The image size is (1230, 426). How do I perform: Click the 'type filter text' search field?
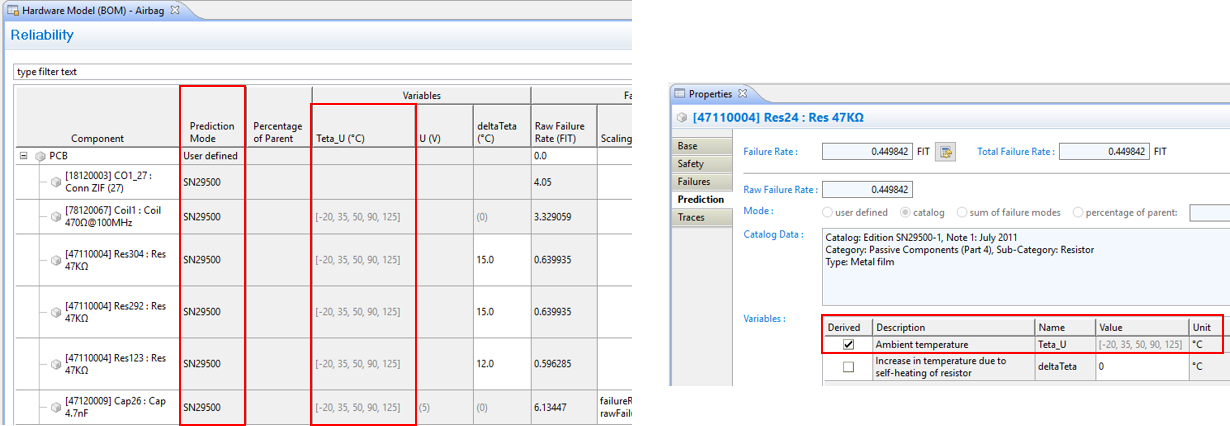320,72
